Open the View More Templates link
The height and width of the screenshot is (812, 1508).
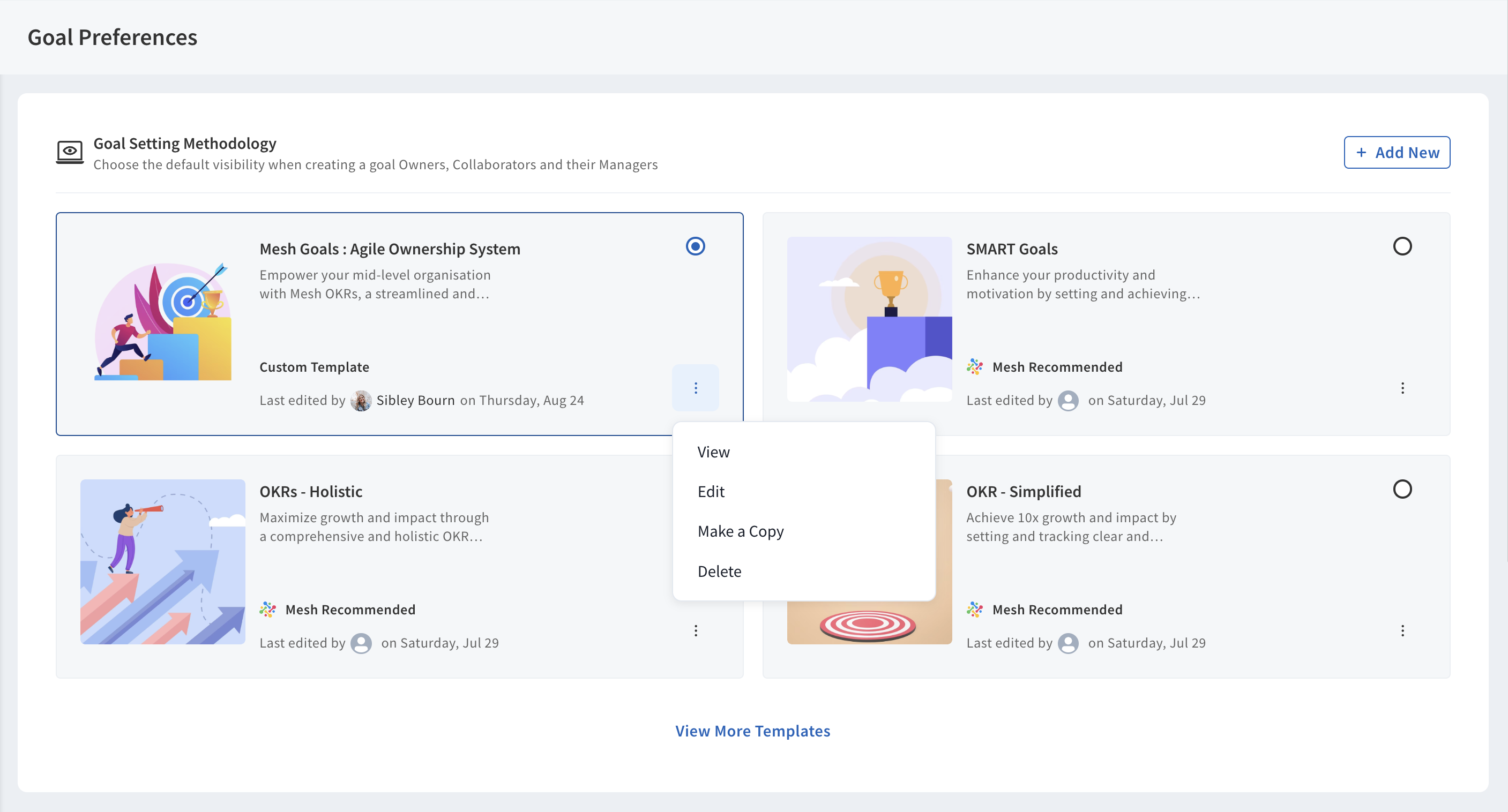[752, 731]
